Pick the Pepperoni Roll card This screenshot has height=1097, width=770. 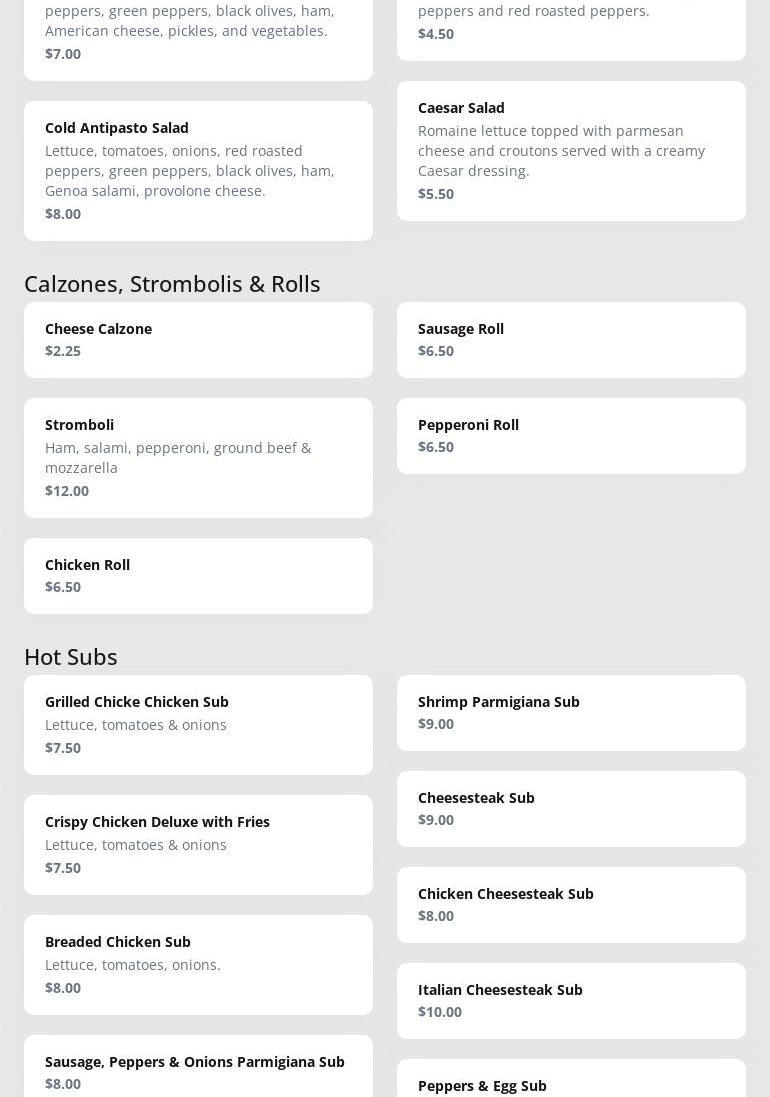pyautogui.click(x=571, y=435)
